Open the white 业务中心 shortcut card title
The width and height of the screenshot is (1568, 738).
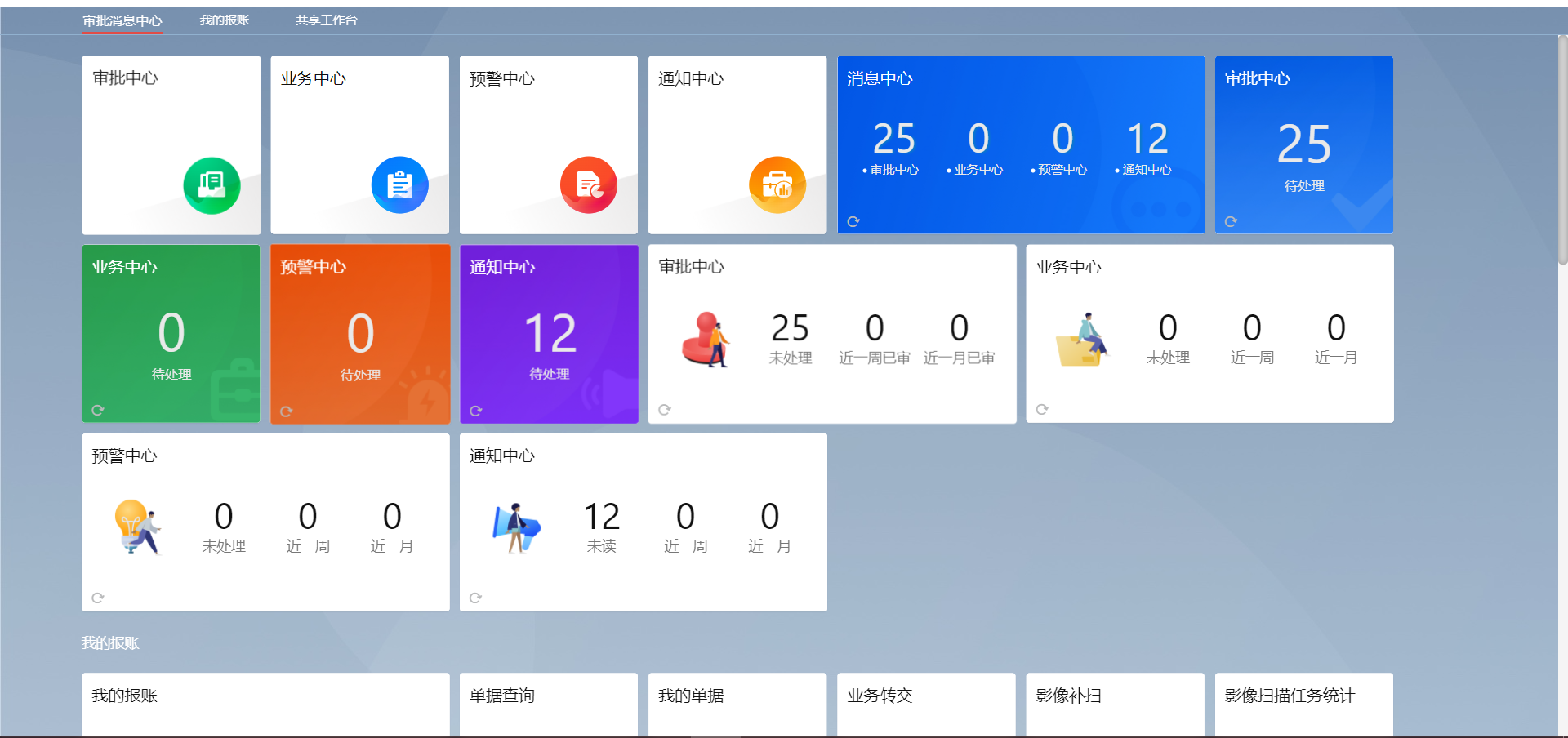tap(314, 78)
